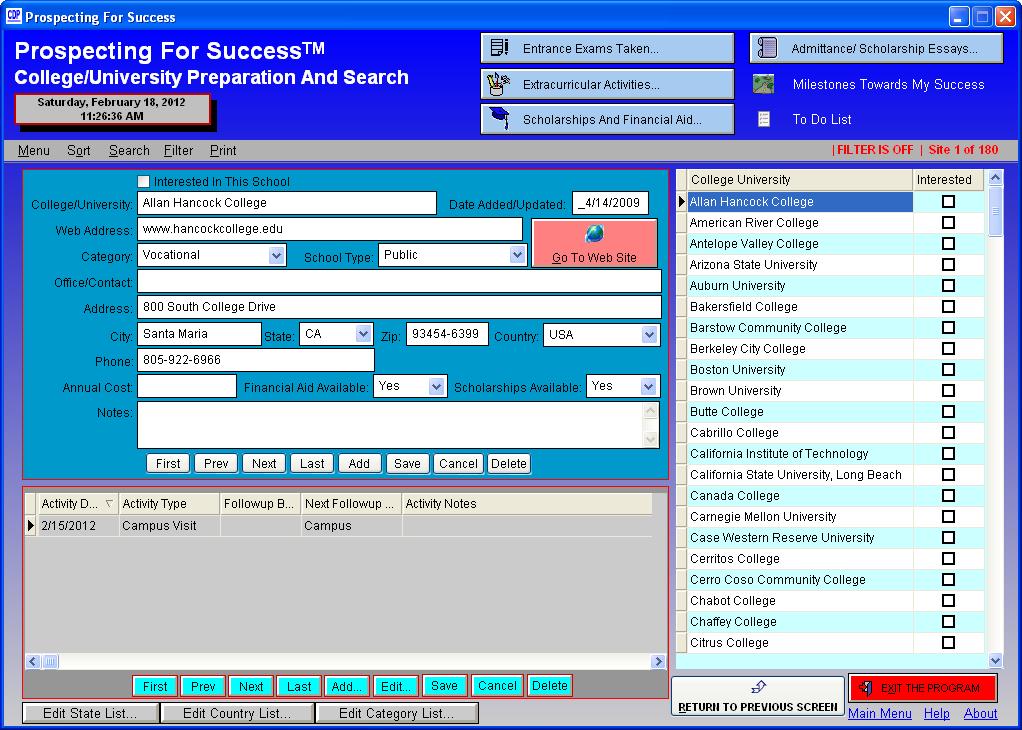The image size is (1022, 730).
Task: Check Interested In This School box
Action: 143,181
